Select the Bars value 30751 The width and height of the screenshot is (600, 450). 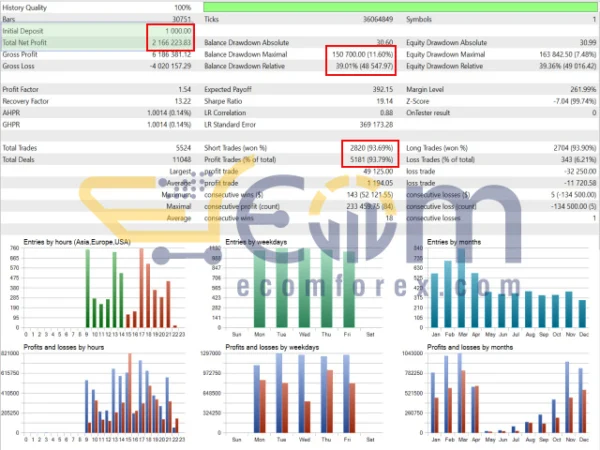pyautogui.click(x=181, y=19)
